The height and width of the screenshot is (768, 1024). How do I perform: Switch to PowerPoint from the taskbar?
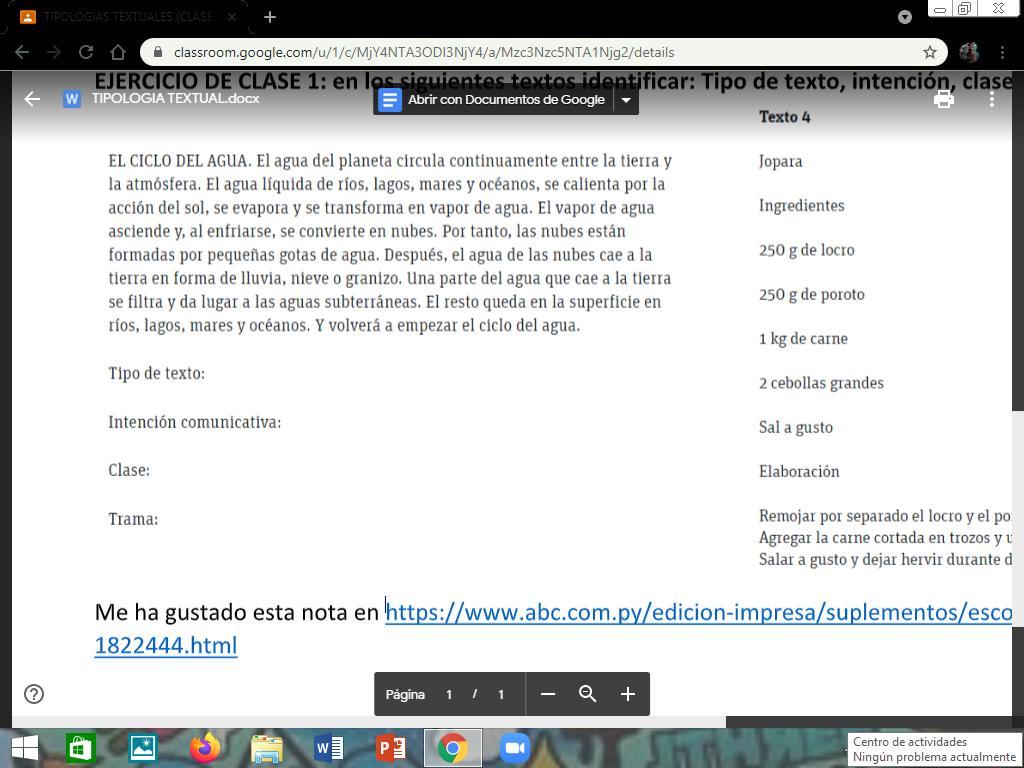click(391, 748)
